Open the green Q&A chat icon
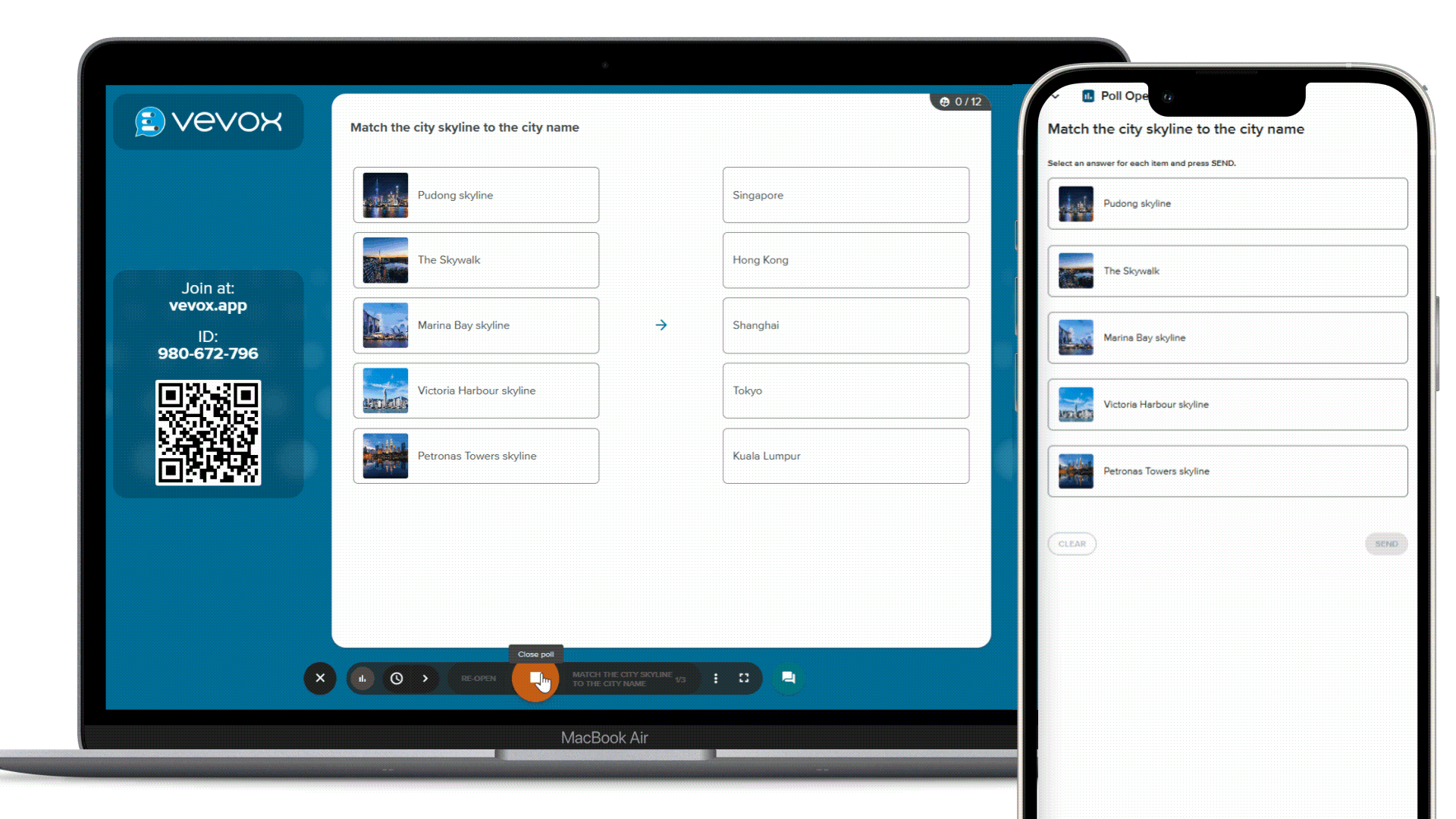The height and width of the screenshot is (819, 1456). [x=789, y=678]
